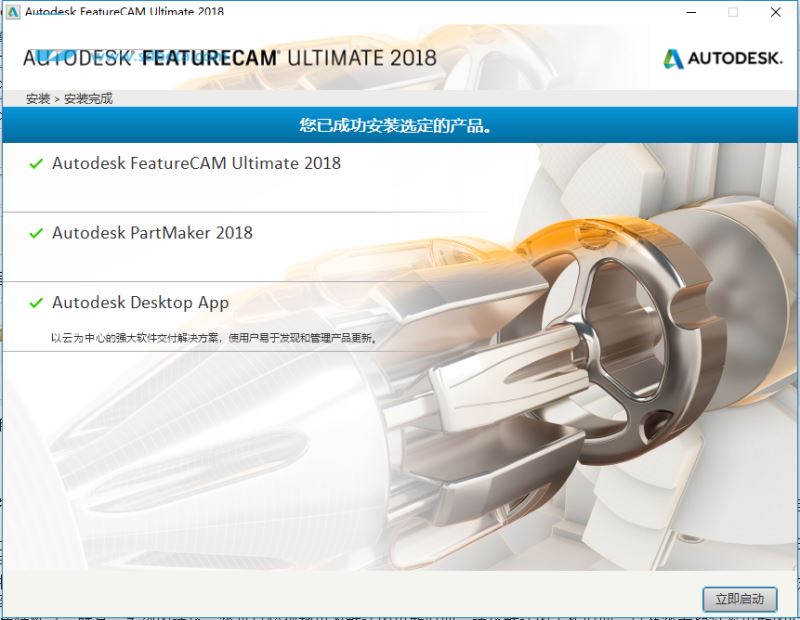Click the AUTODESK logo in the top-right corner
Viewport: 800px width, 620px height.
pos(722,59)
